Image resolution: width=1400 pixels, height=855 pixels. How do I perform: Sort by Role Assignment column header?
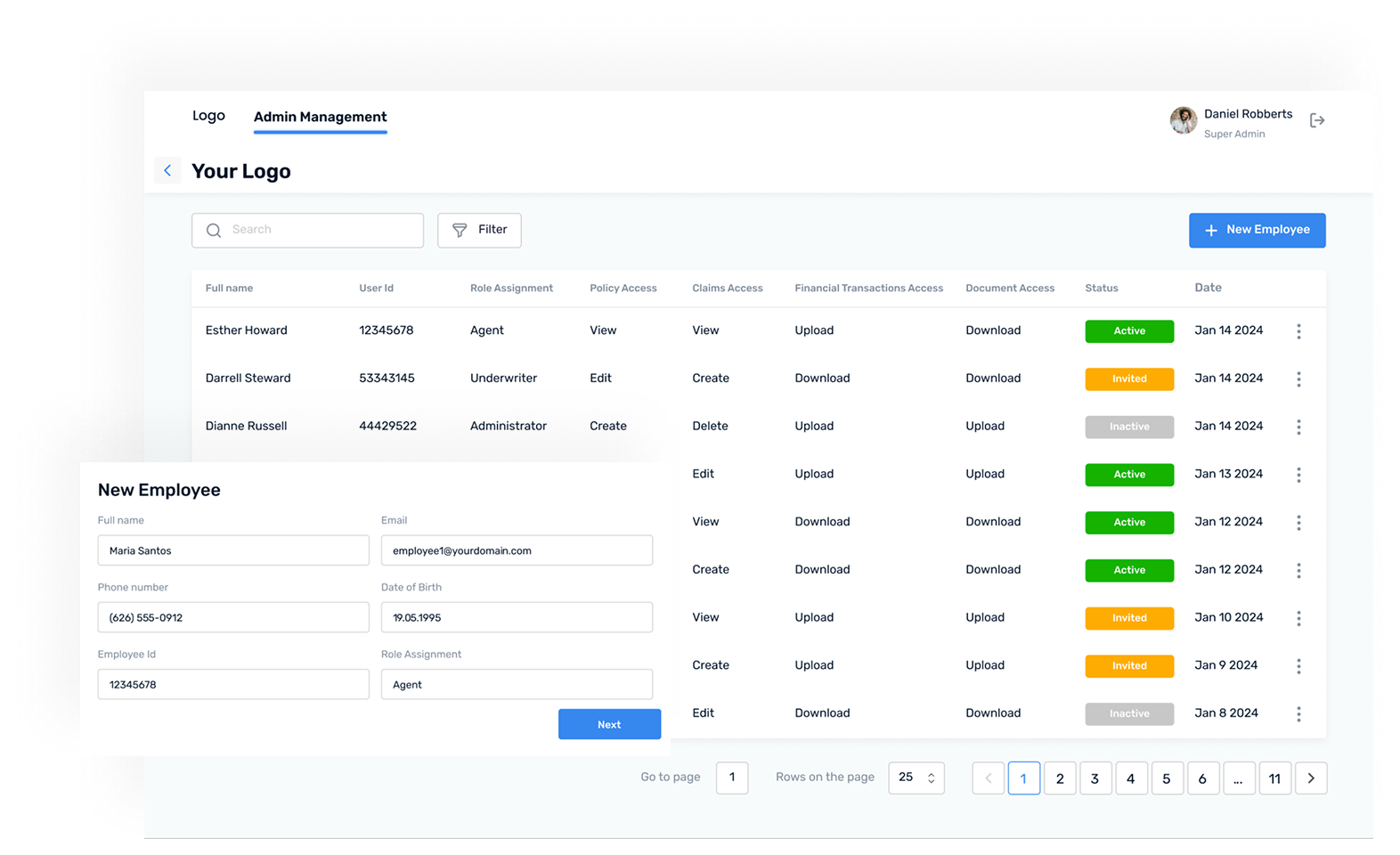pyautogui.click(x=511, y=289)
